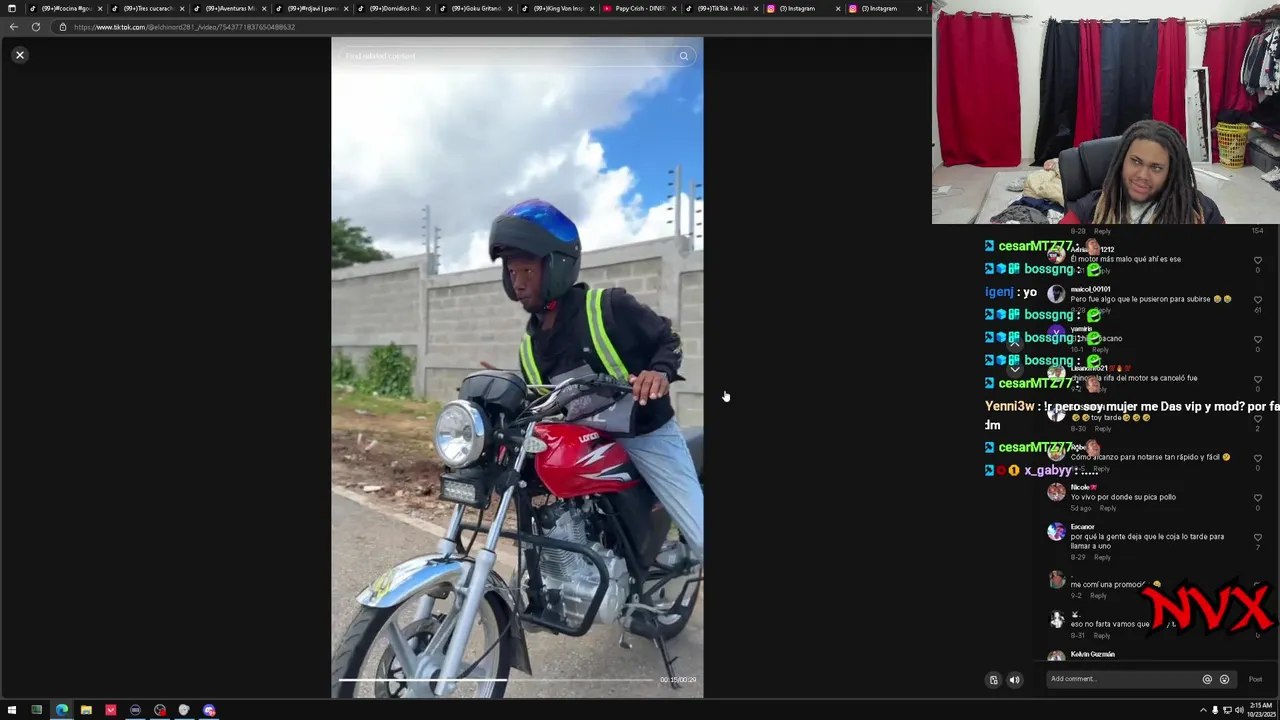Open Nicole's profile avatar

pyautogui.click(x=1056, y=492)
